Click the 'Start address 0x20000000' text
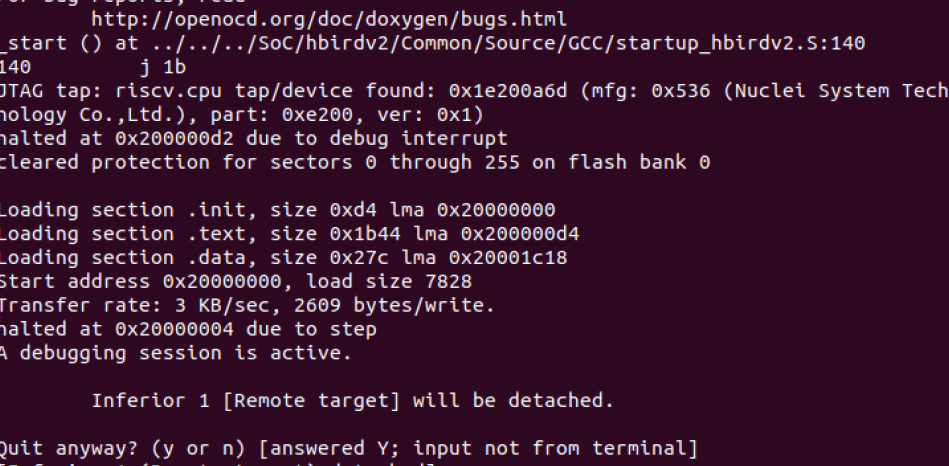Image resolution: width=949 pixels, height=466 pixels. click(x=140, y=282)
